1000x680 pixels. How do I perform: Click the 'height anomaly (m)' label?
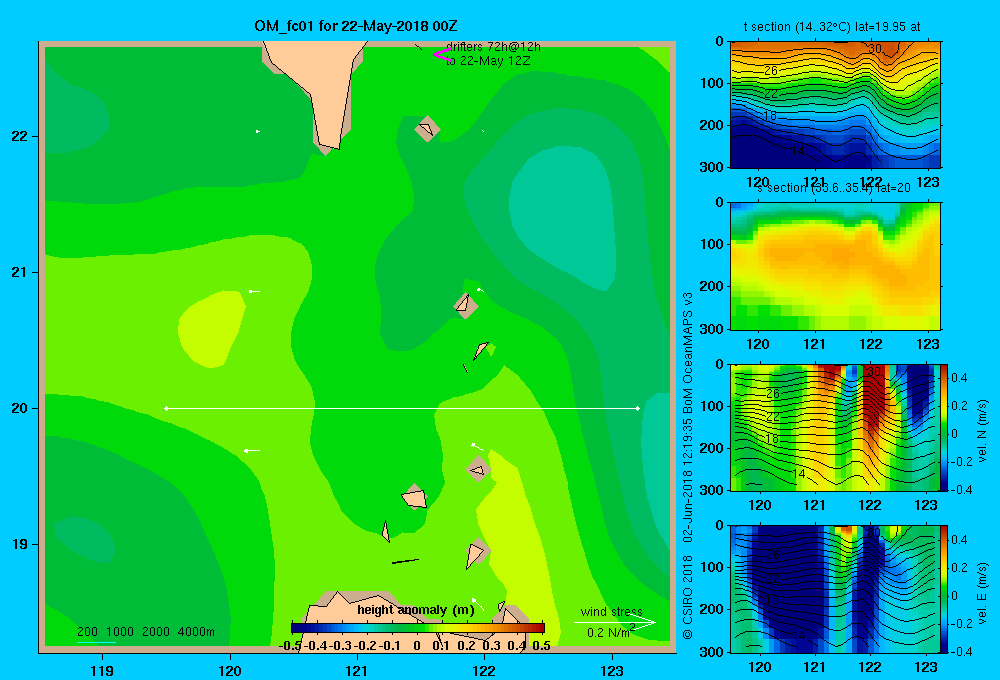[x=416, y=610]
